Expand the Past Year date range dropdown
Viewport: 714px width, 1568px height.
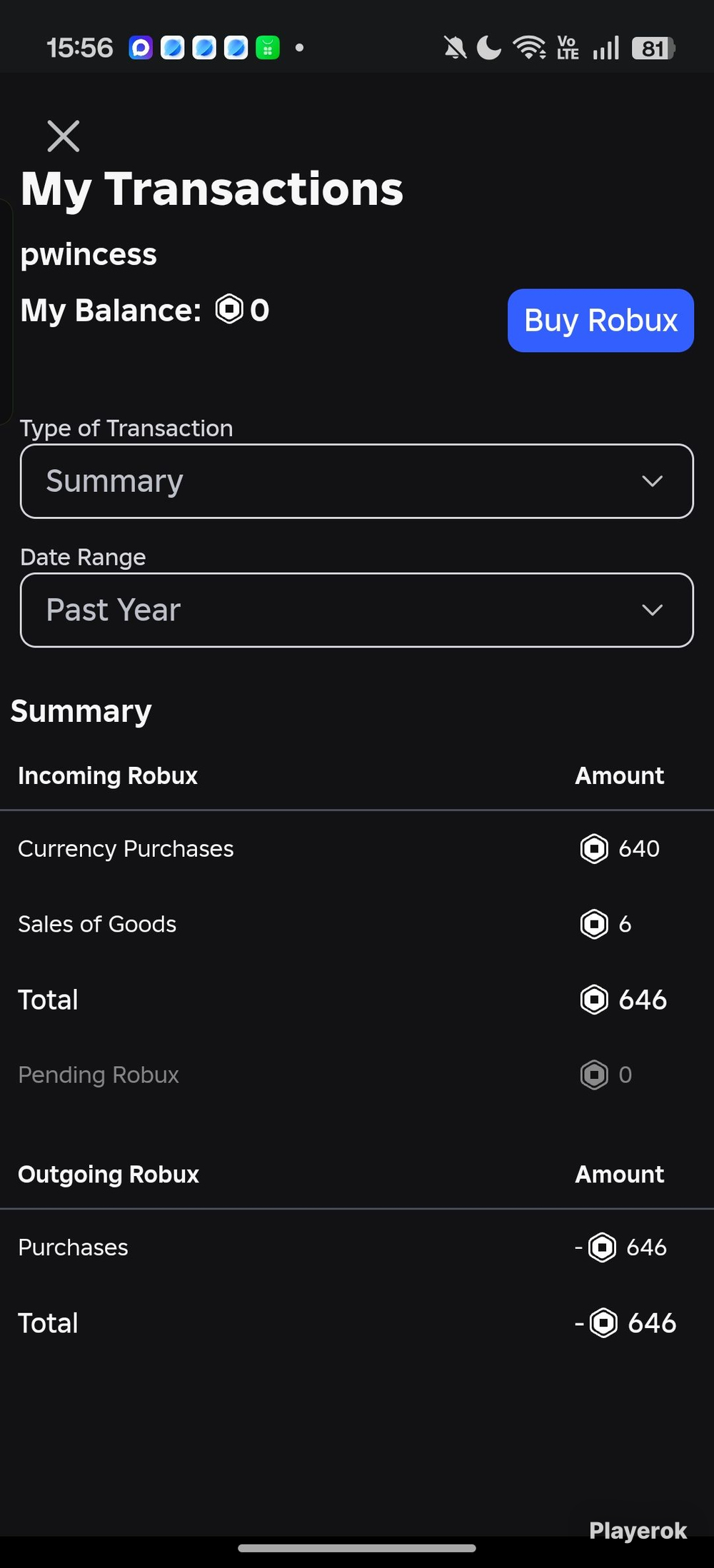357,610
